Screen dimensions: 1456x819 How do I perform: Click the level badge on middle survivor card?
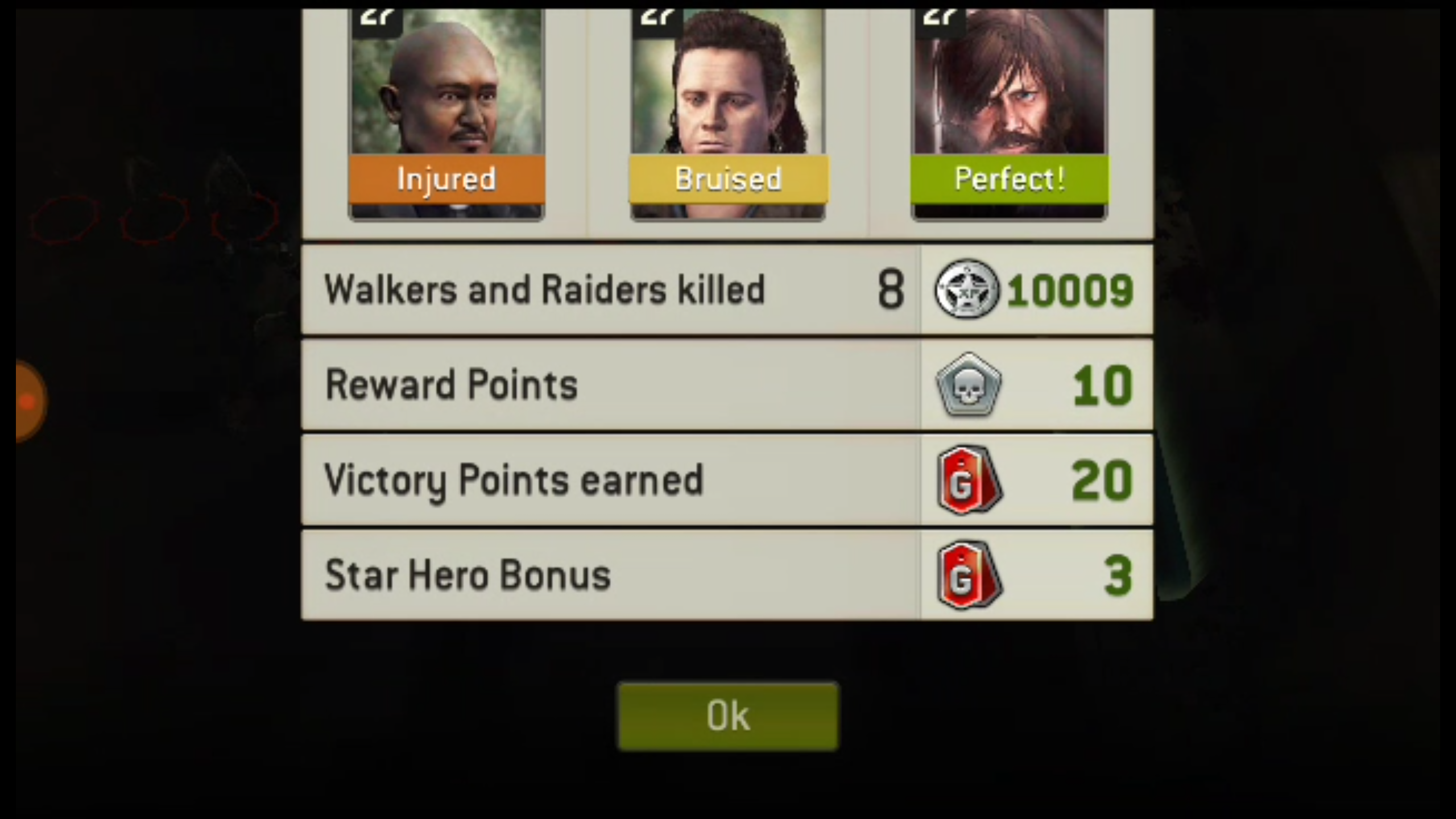(x=658, y=22)
